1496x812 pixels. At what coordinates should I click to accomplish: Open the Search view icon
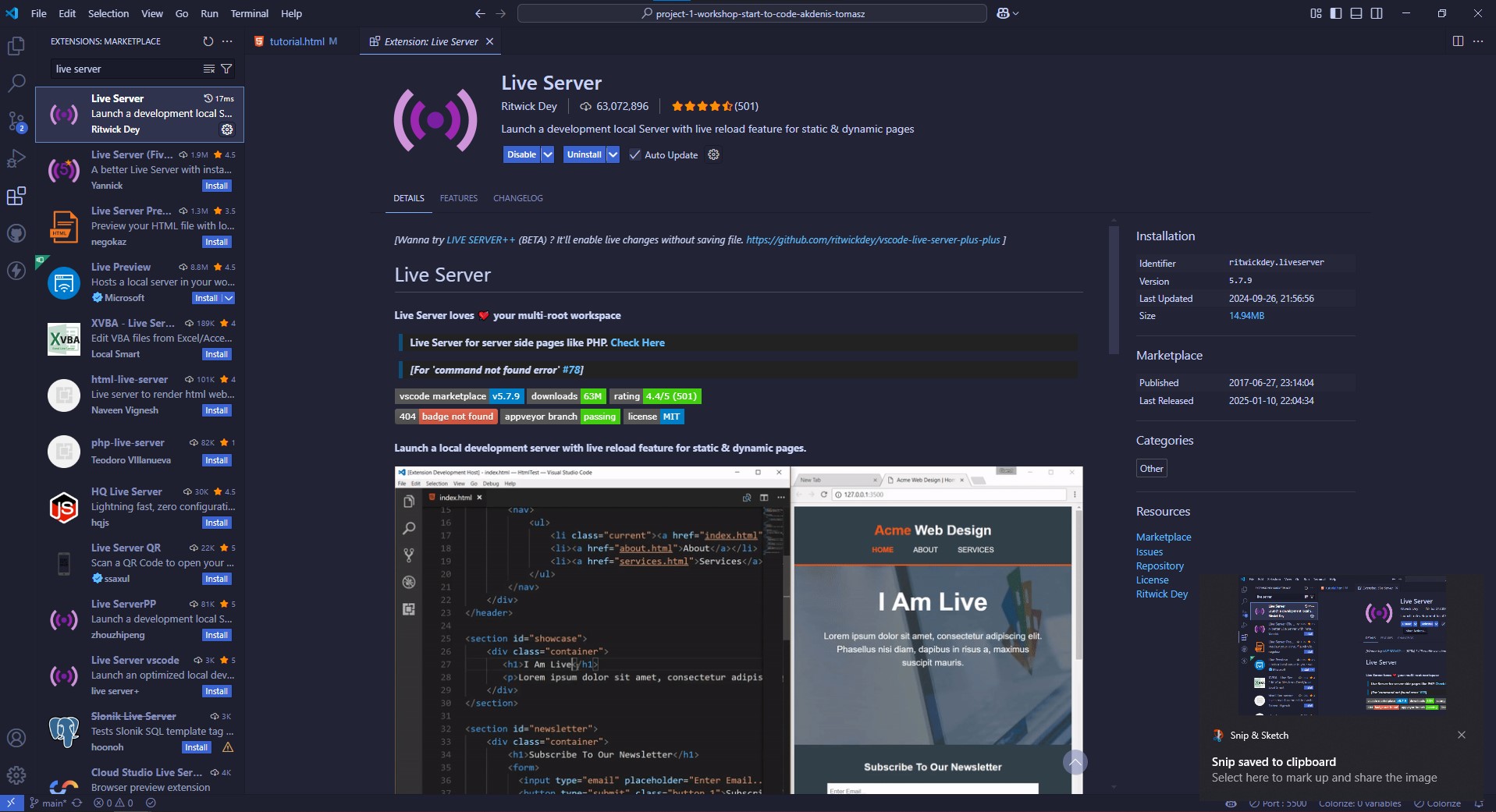pyautogui.click(x=16, y=83)
